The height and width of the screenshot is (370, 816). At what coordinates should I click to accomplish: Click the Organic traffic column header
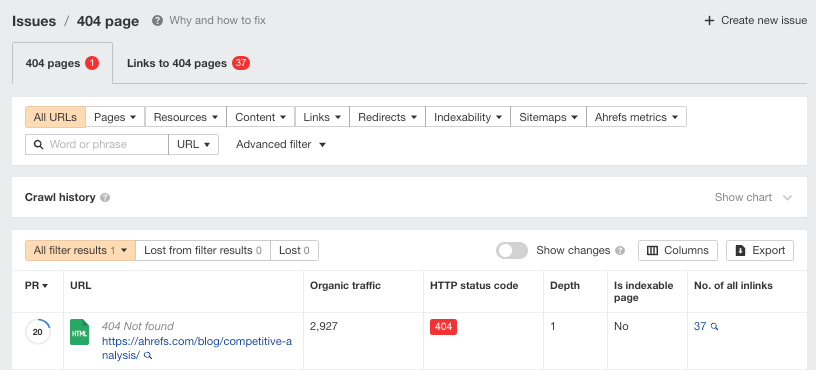(x=346, y=286)
